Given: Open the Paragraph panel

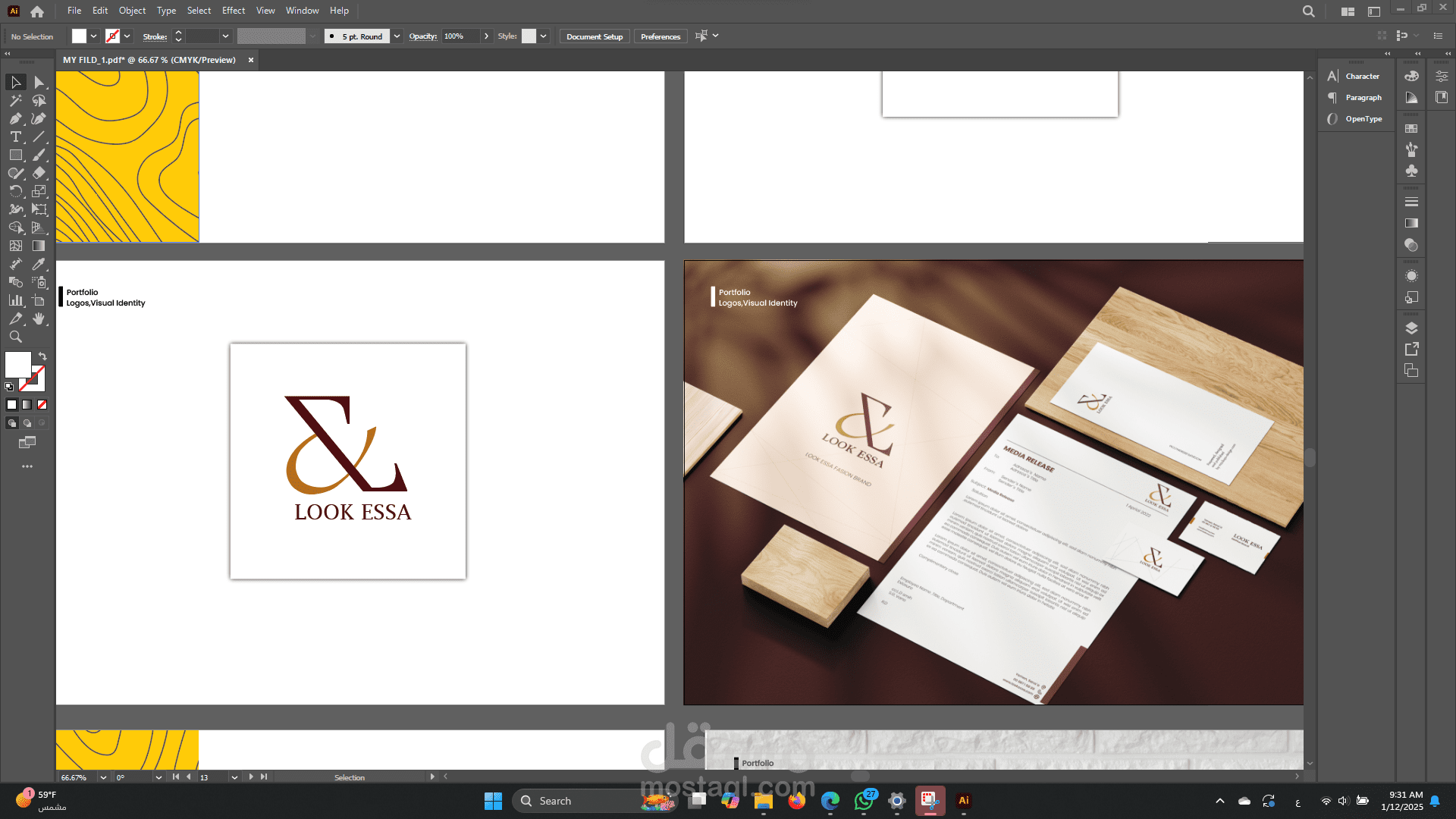Looking at the screenshot, I should (x=1354, y=98).
